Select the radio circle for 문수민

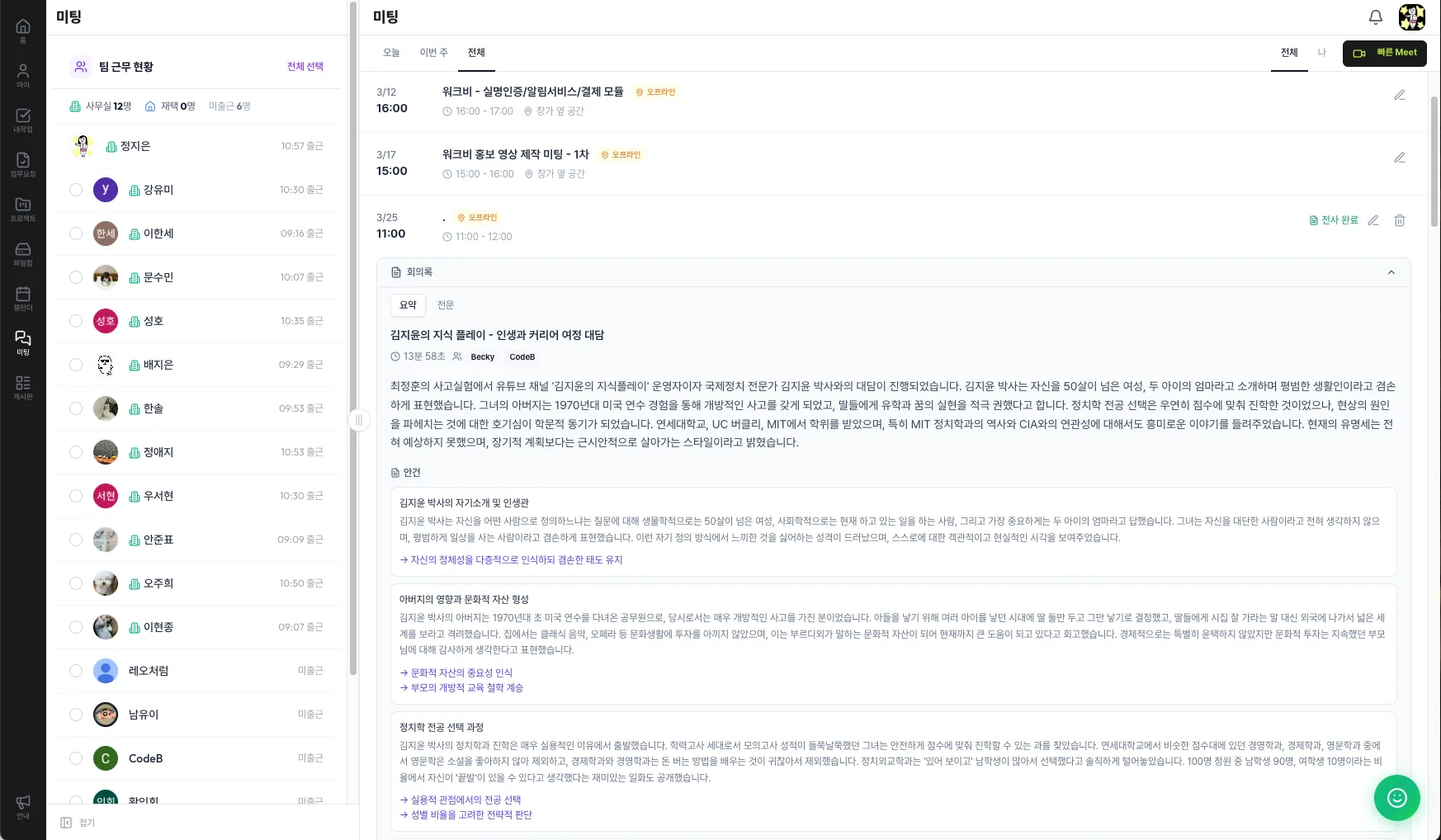(x=76, y=277)
